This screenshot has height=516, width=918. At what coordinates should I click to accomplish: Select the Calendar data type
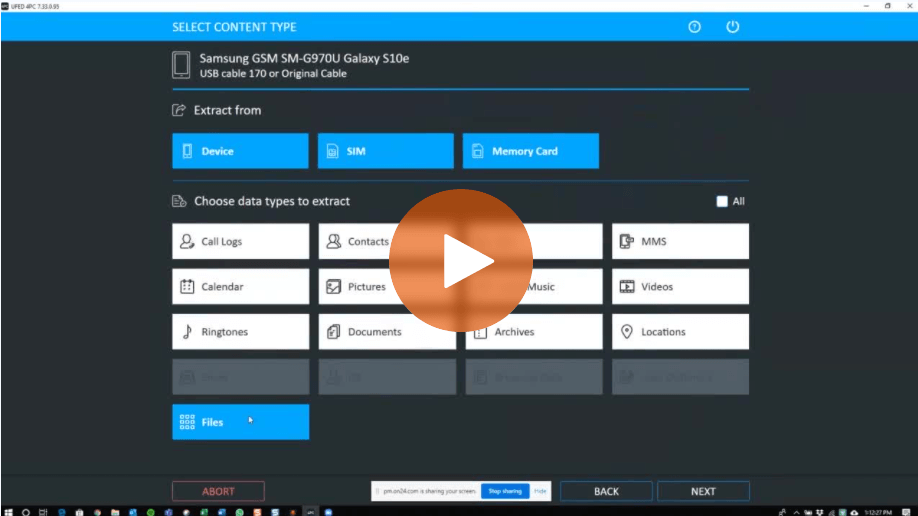[241, 286]
